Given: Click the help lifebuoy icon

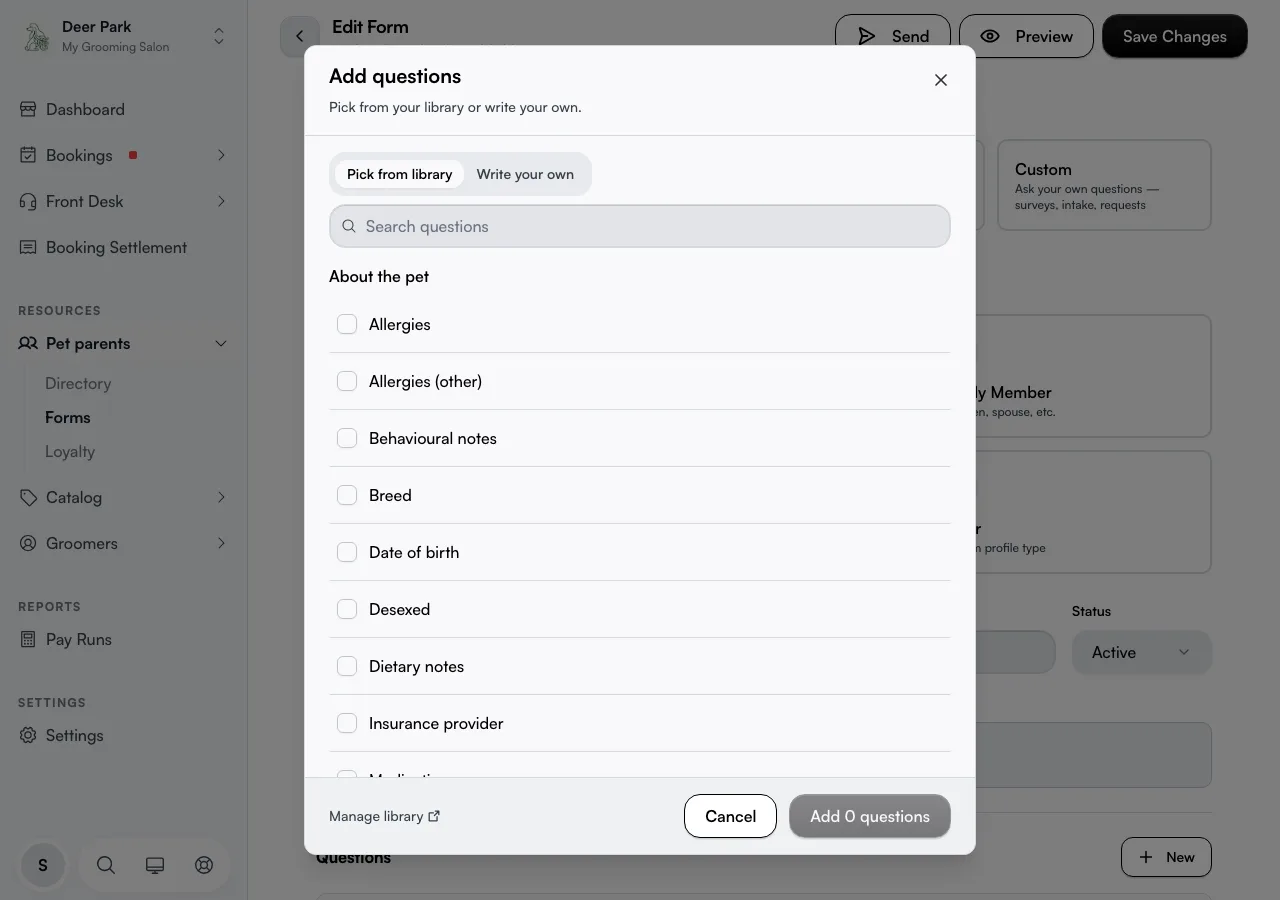Looking at the screenshot, I should click(204, 865).
